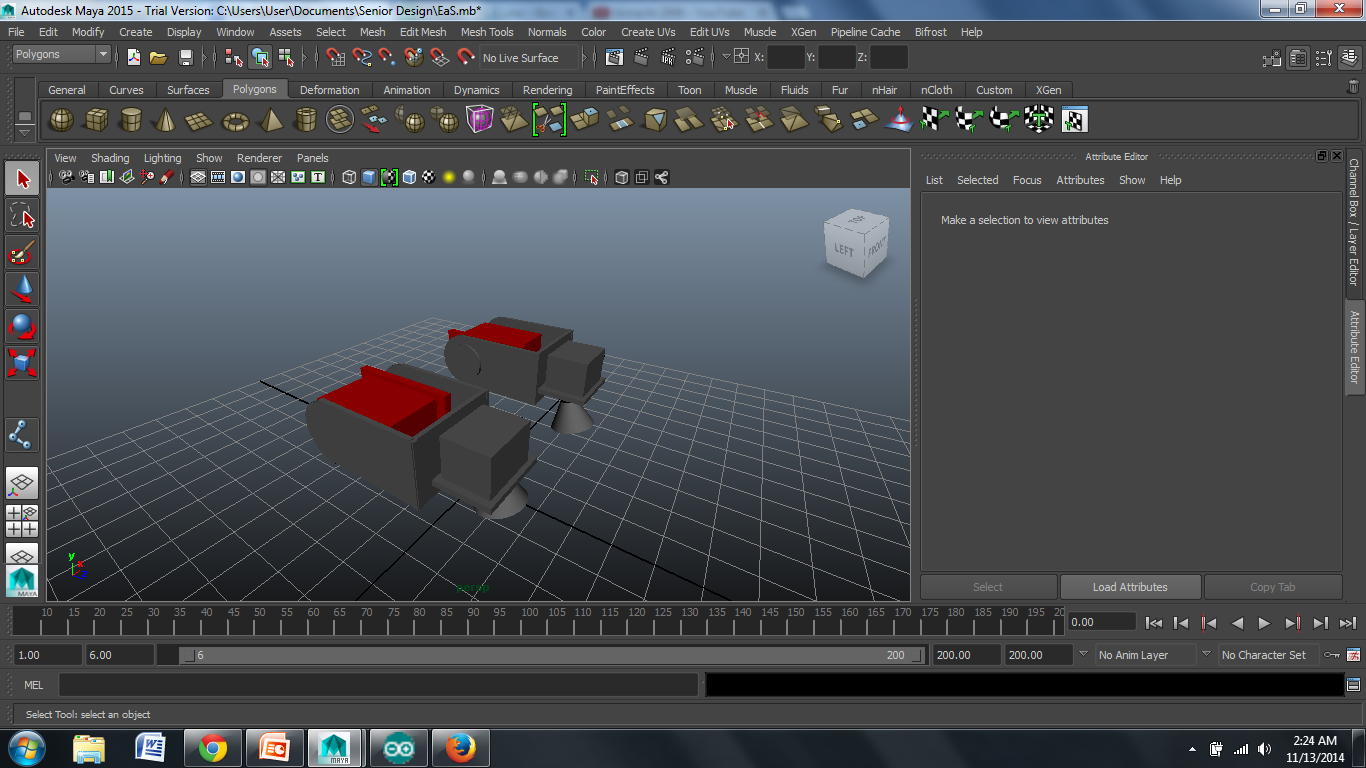The width and height of the screenshot is (1366, 768).
Task: Switch to the Rendering shelf tab
Action: (547, 90)
